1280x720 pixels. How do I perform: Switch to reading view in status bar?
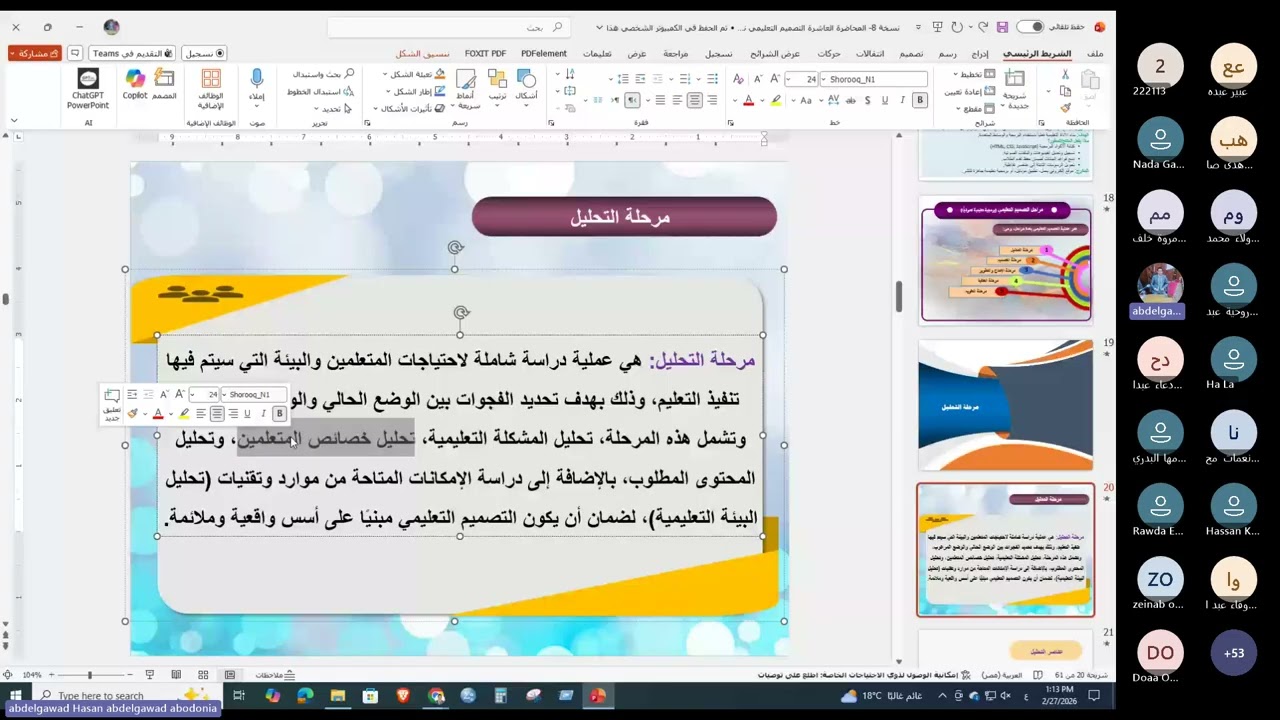[x=176, y=675]
